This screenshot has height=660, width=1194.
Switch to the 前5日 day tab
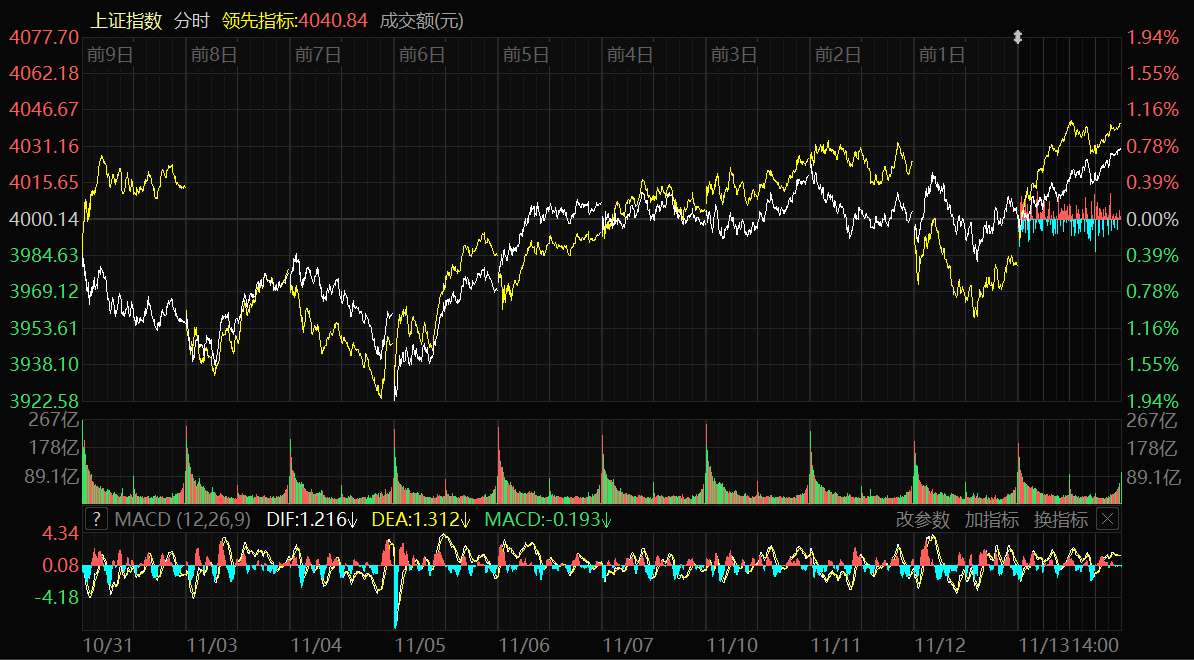(x=526, y=55)
